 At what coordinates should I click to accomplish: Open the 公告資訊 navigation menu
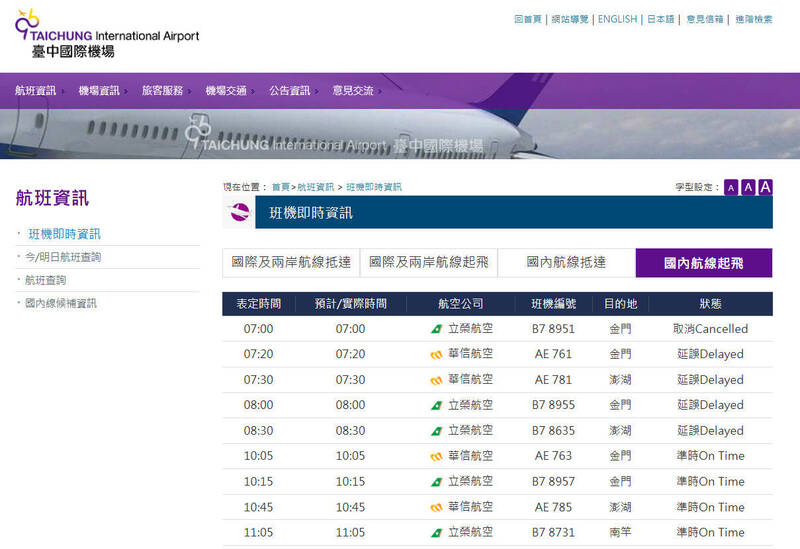(x=289, y=91)
